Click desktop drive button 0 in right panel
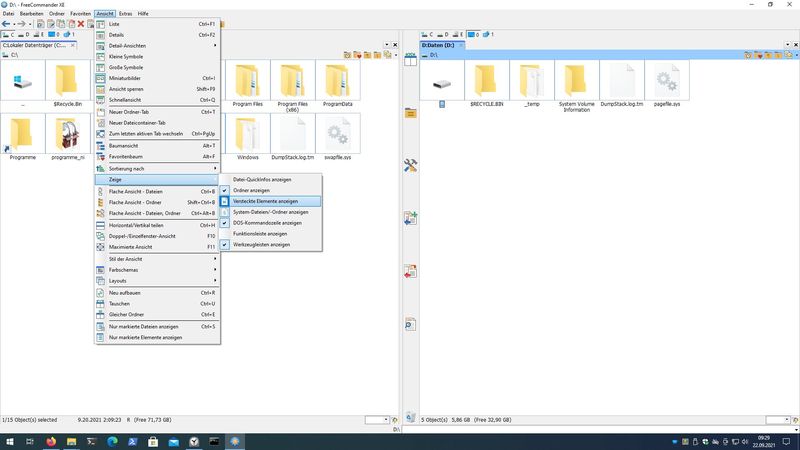The width and height of the screenshot is (800, 450). [473, 35]
